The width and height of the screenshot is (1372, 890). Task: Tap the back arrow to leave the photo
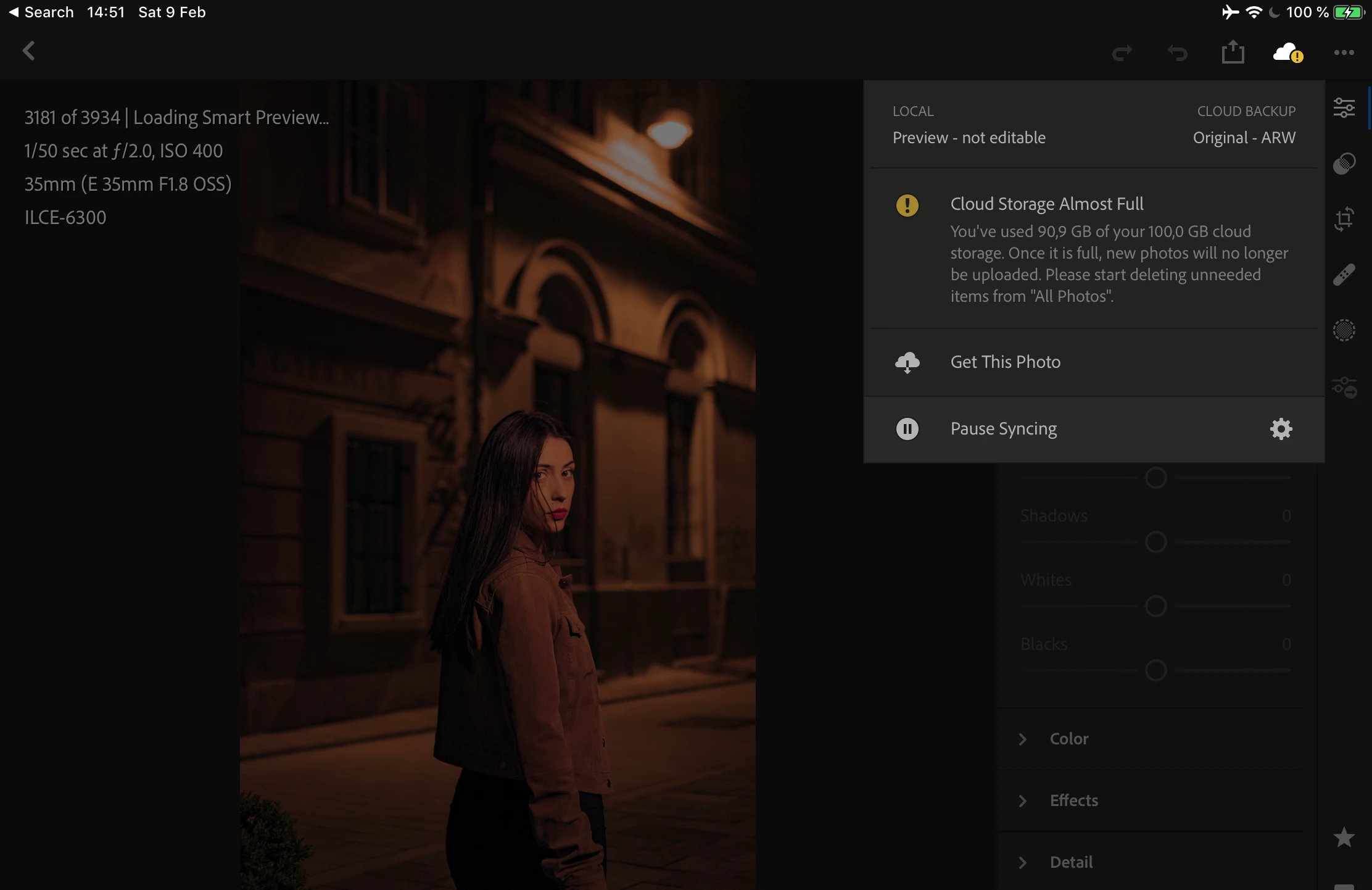[x=28, y=51]
